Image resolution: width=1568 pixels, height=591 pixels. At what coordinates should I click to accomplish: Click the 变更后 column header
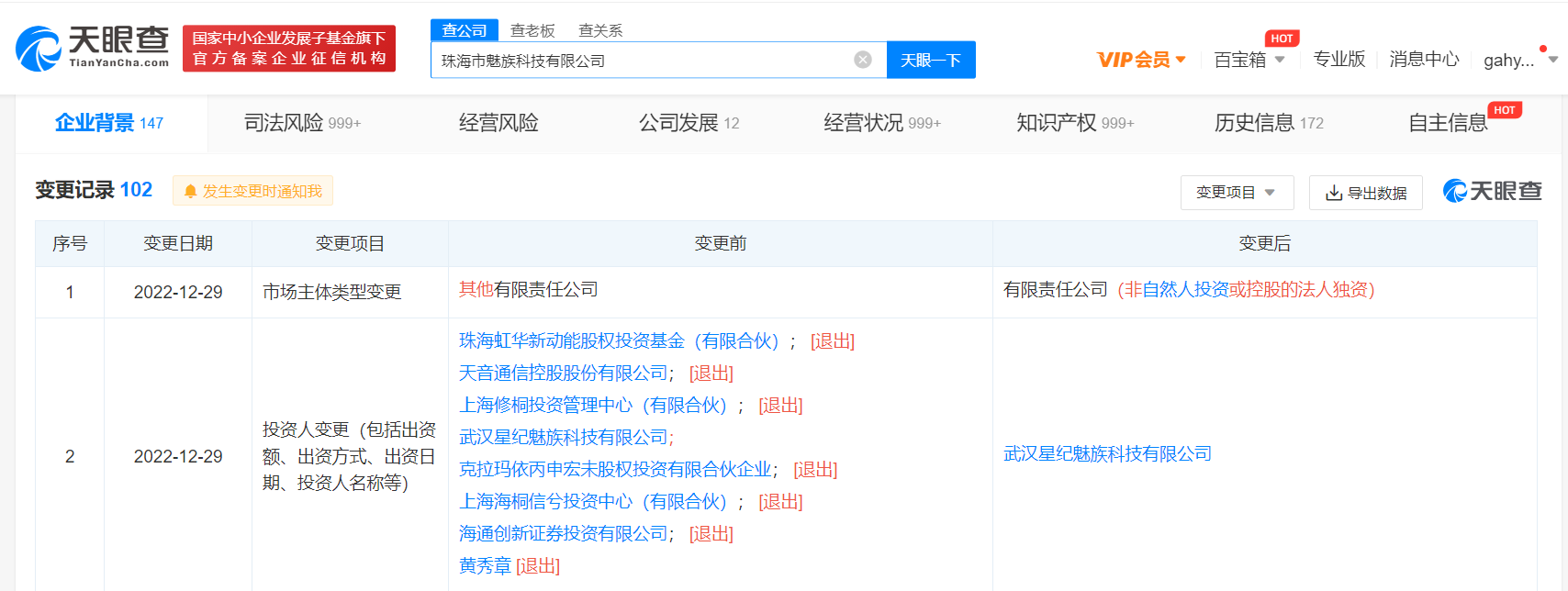coord(1265,243)
